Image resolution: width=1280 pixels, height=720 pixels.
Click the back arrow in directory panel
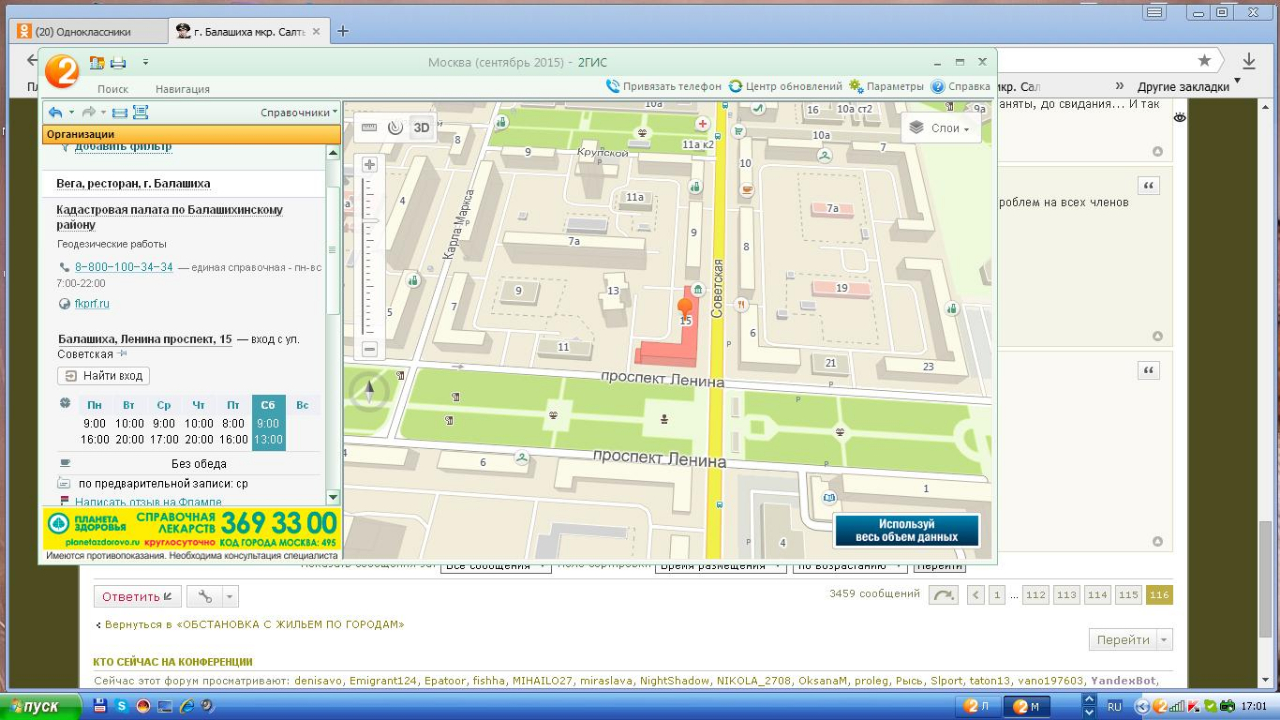click(x=56, y=113)
